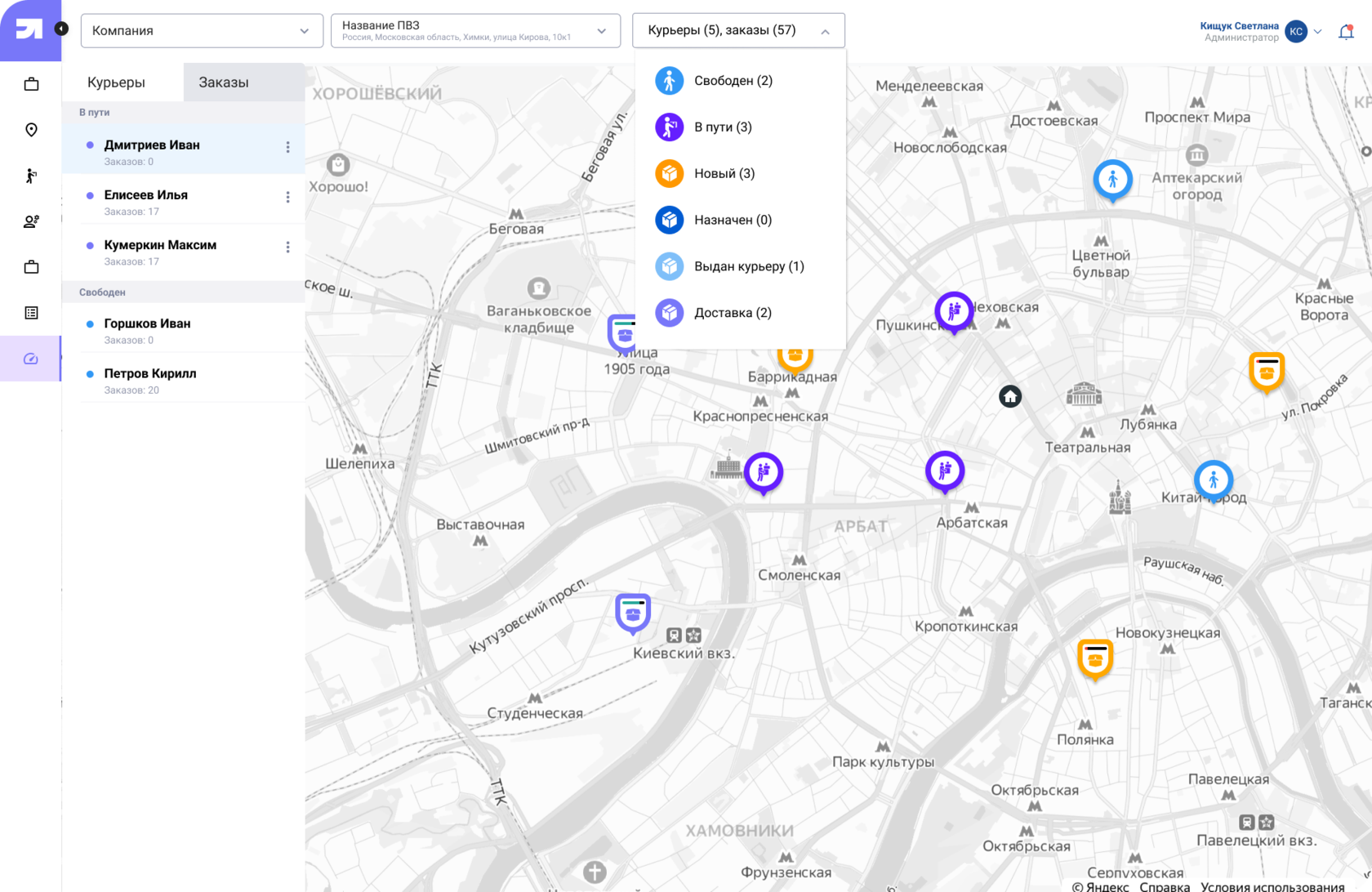Click the Кищук Светлана user name
Viewport: 1372px width, 892px height.
[x=1239, y=26]
